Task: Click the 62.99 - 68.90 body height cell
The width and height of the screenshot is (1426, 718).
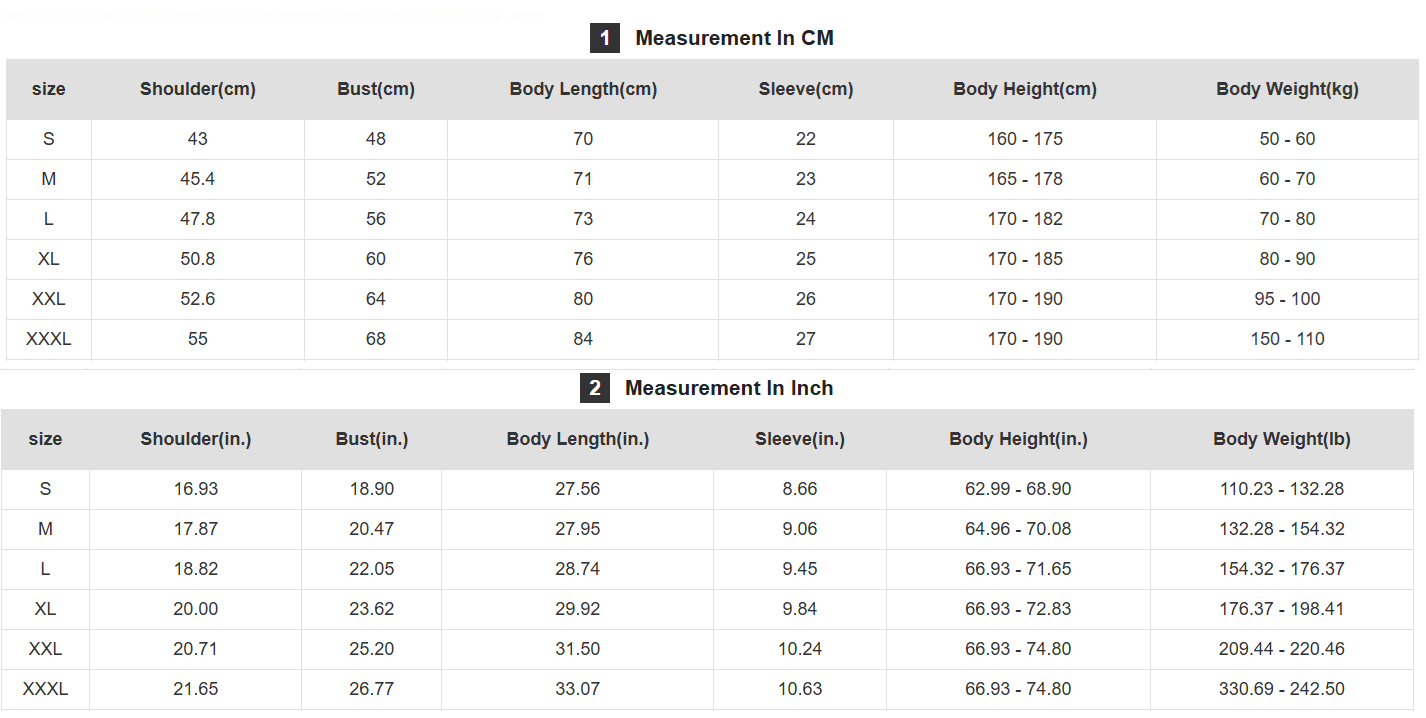Action: tap(1018, 489)
